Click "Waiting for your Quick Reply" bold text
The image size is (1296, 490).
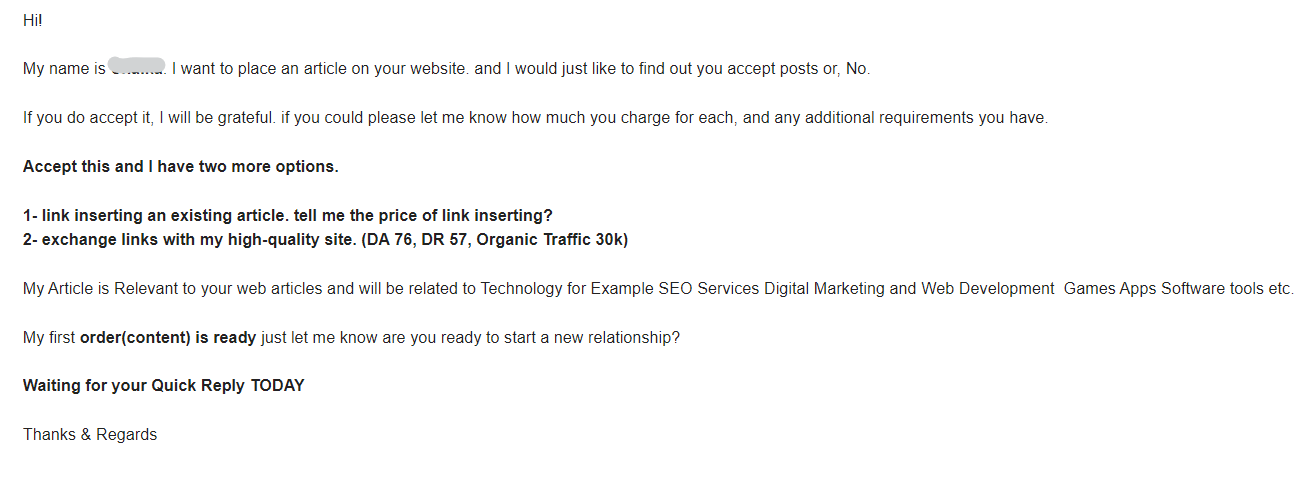(x=134, y=386)
